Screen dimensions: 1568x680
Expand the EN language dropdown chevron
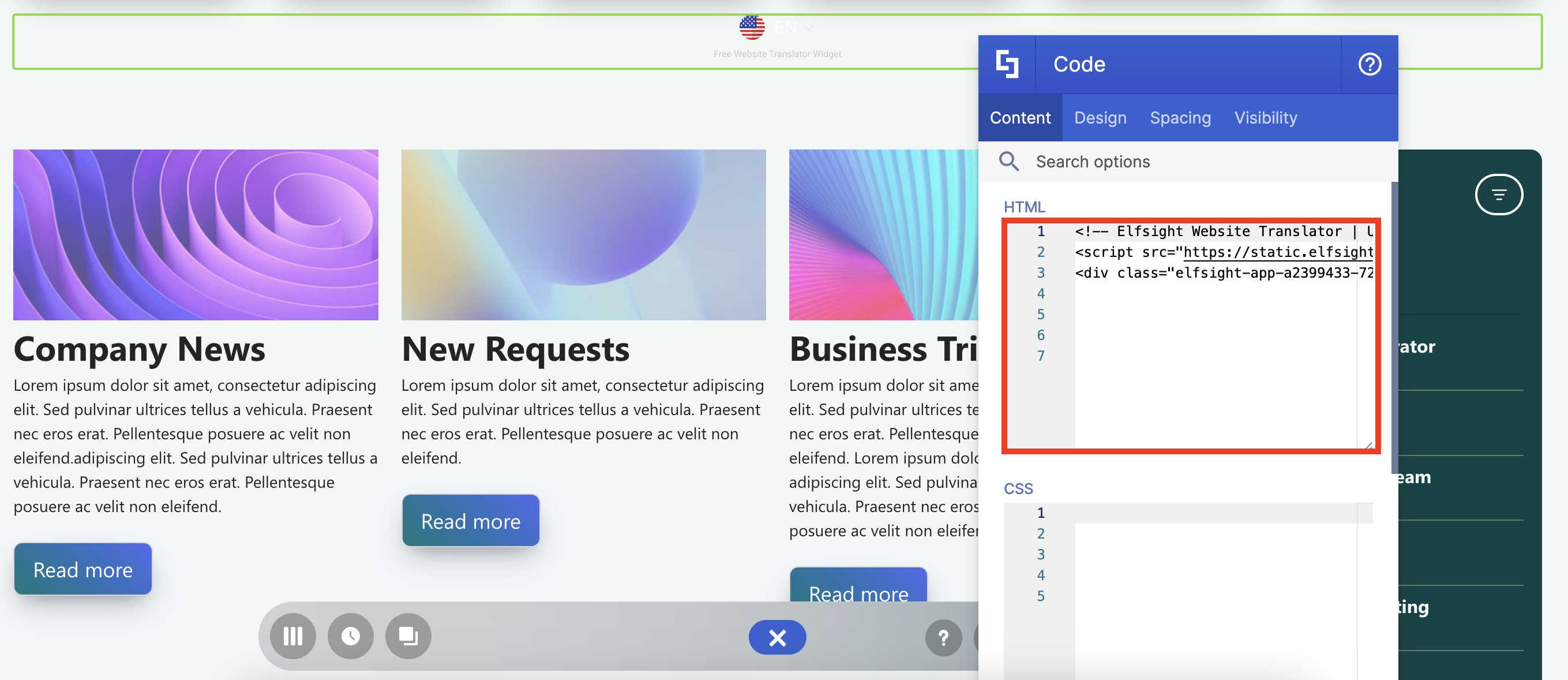(808, 28)
